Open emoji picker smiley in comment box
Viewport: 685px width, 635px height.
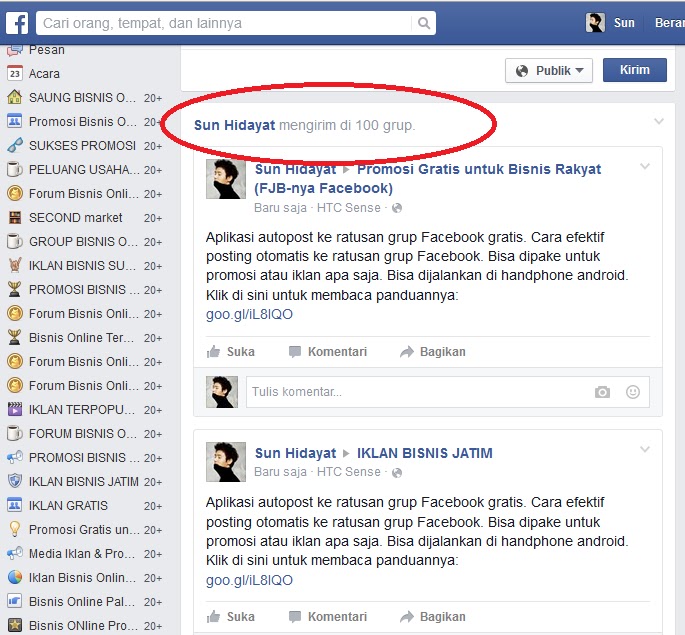(633, 392)
